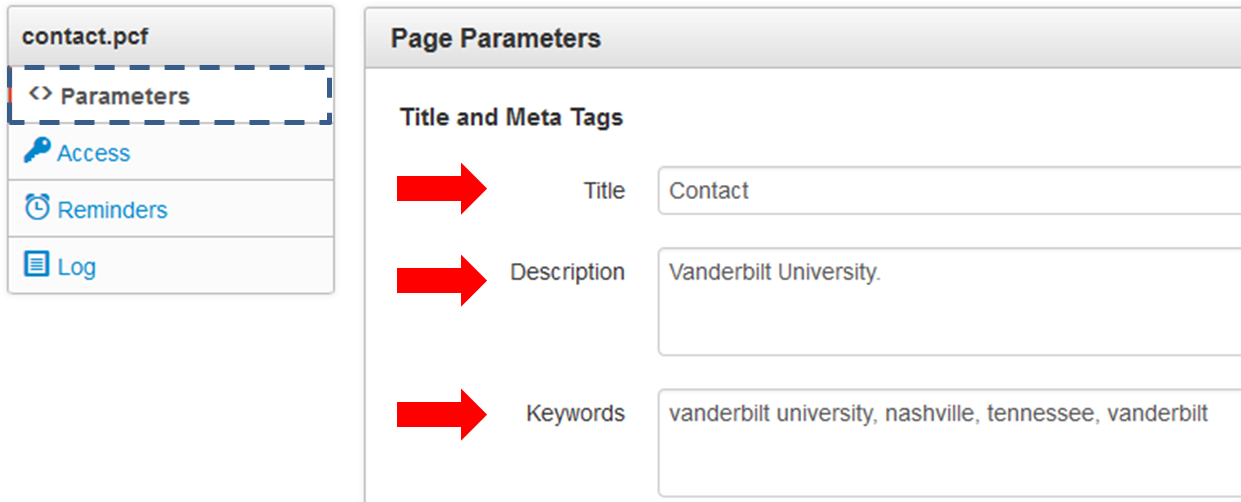Select the Parameters menu item

[x=124, y=96]
